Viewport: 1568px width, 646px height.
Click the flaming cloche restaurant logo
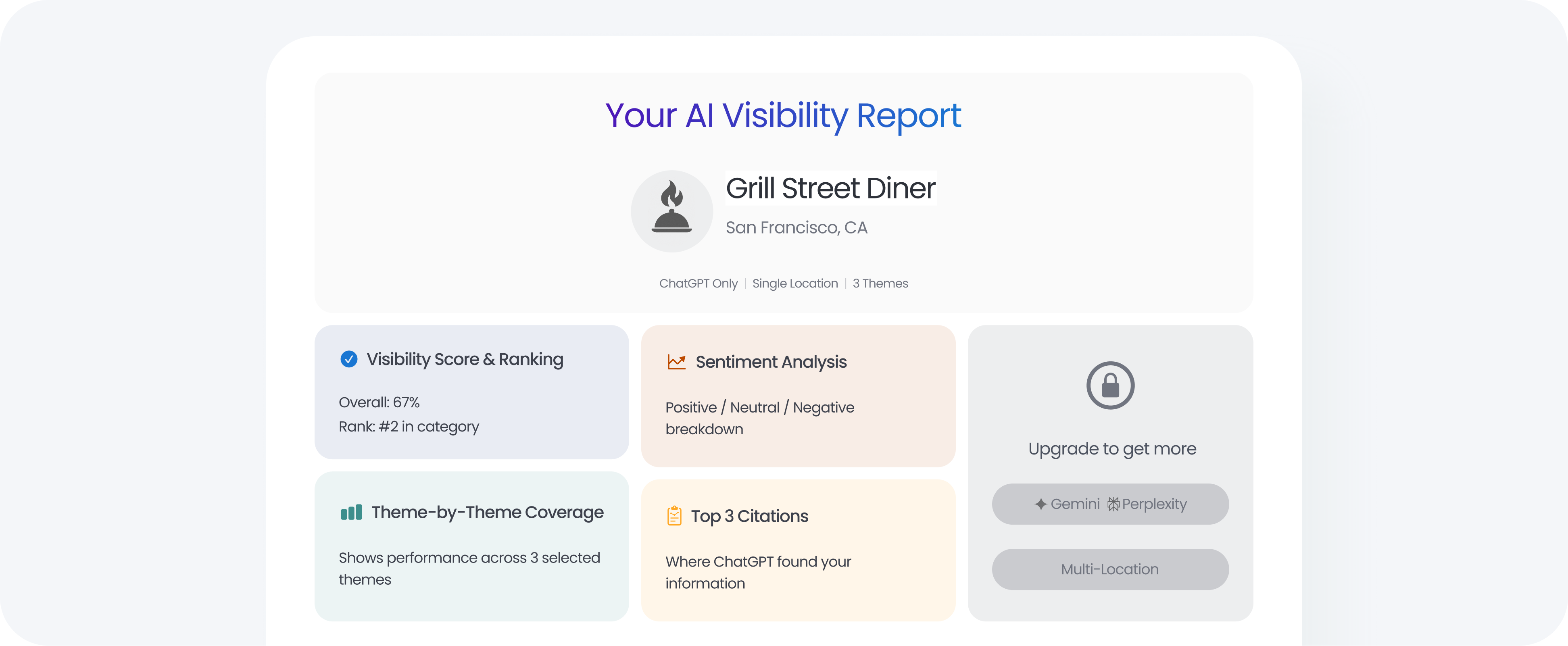pyautogui.click(x=671, y=210)
